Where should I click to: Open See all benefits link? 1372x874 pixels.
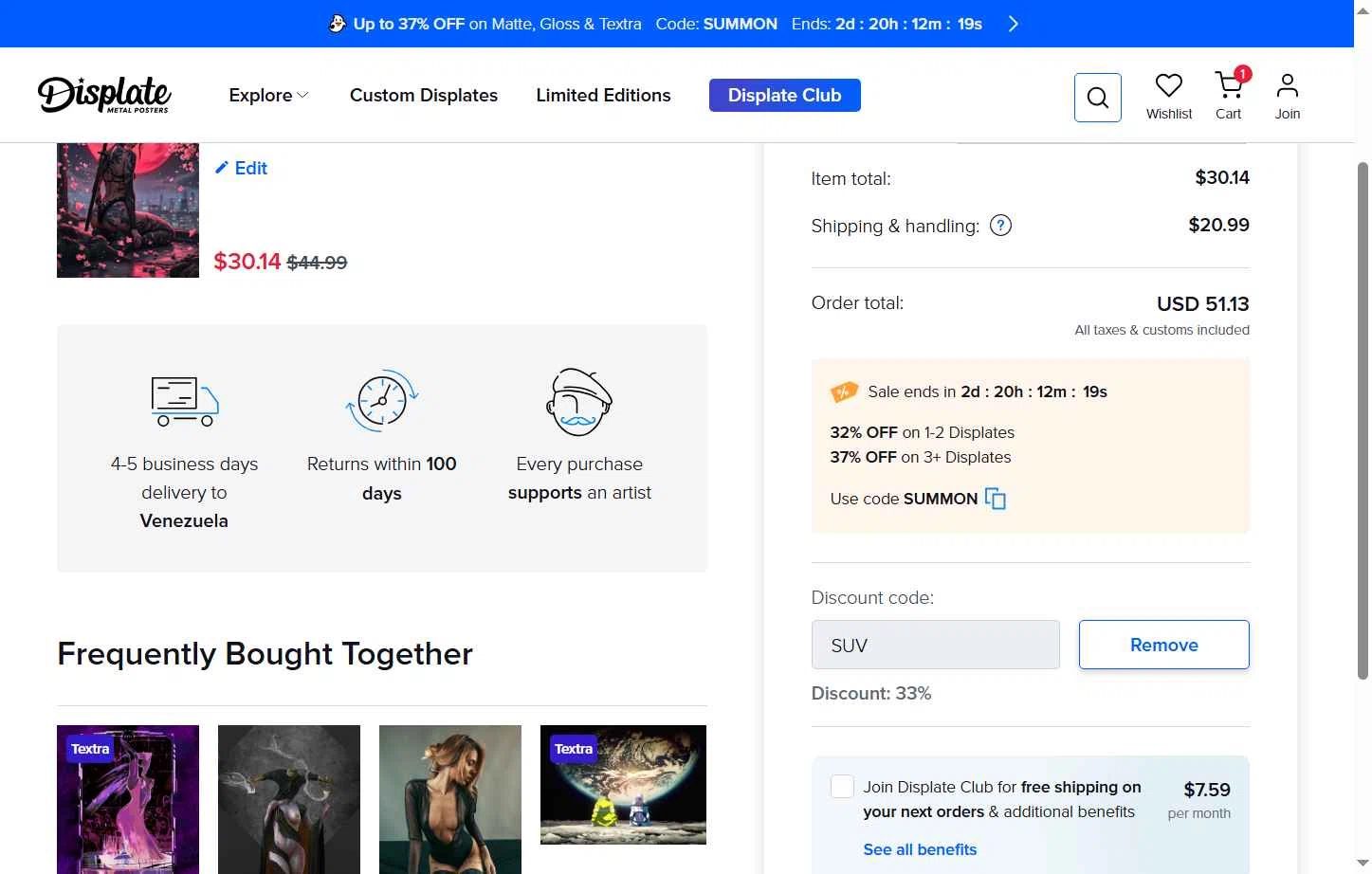[920, 849]
